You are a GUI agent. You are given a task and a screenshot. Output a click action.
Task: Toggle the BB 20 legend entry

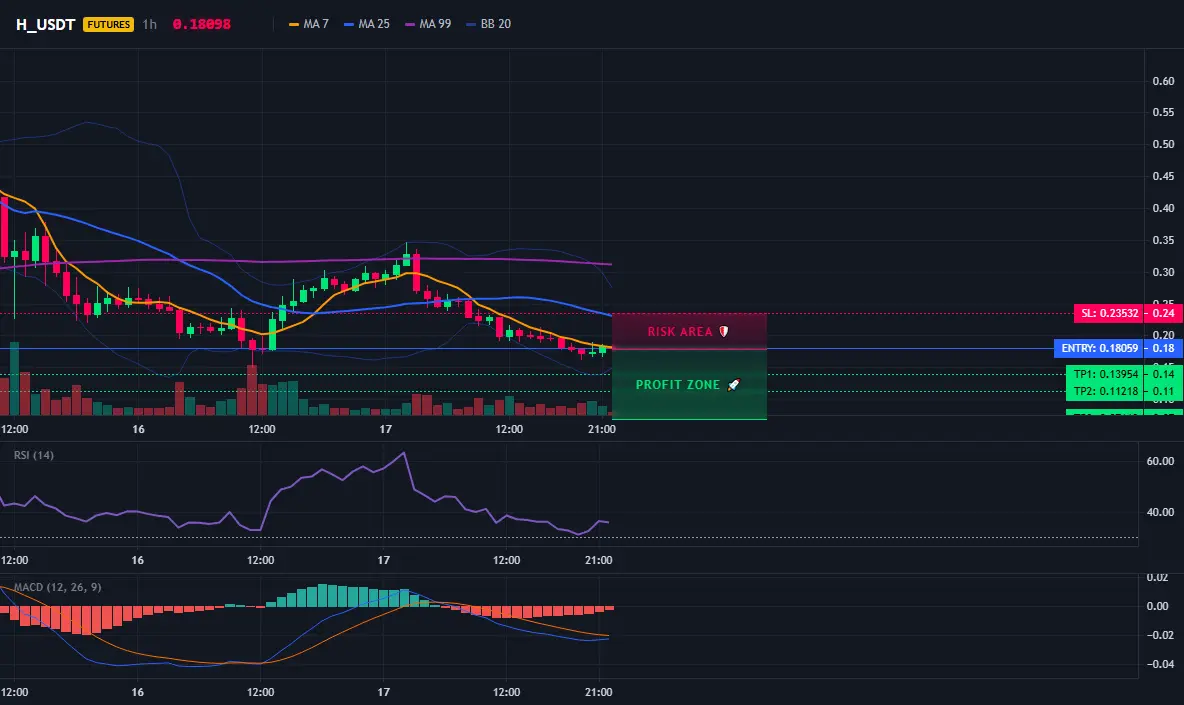tap(489, 24)
